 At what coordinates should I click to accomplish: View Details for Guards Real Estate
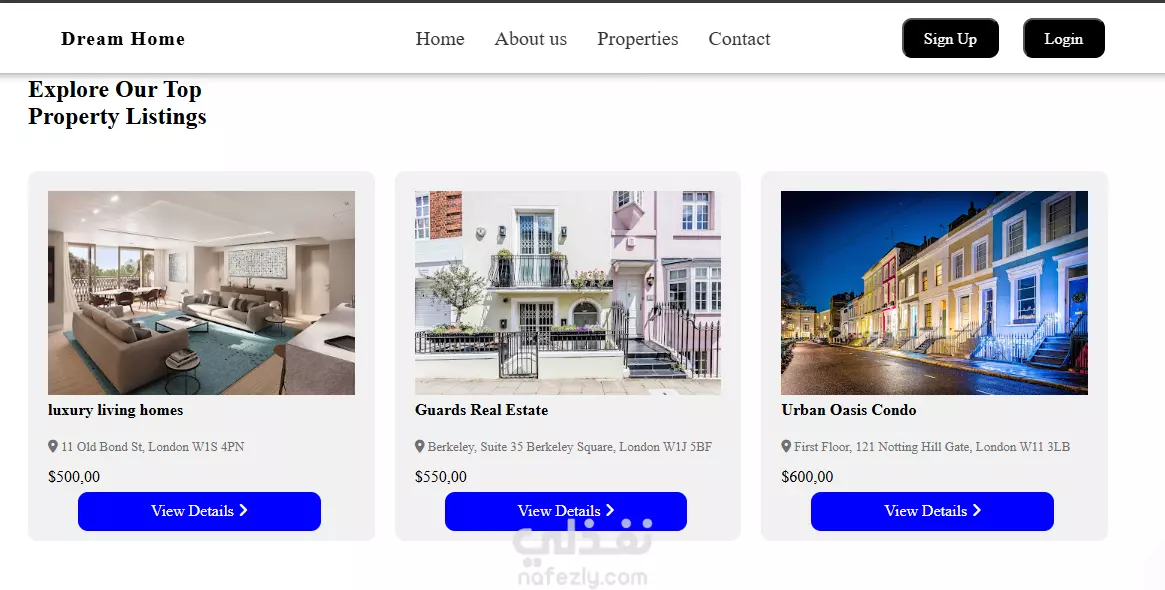tap(565, 511)
